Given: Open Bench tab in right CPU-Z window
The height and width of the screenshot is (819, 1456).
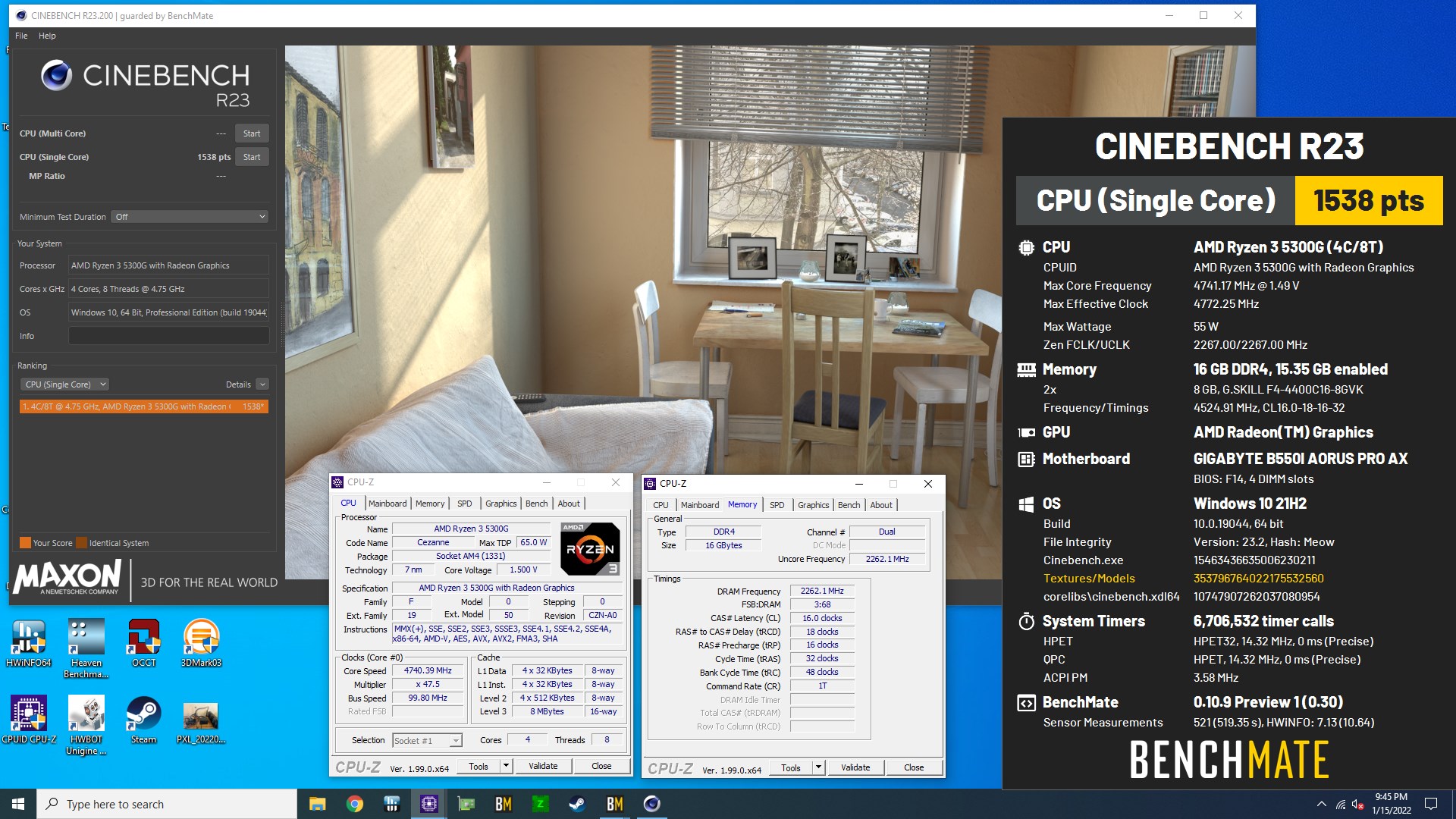Looking at the screenshot, I should [849, 505].
